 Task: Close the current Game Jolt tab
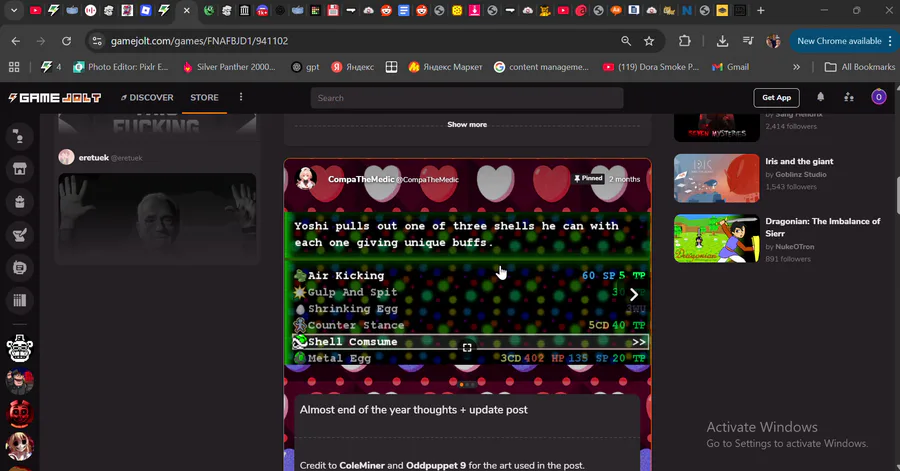187,10
